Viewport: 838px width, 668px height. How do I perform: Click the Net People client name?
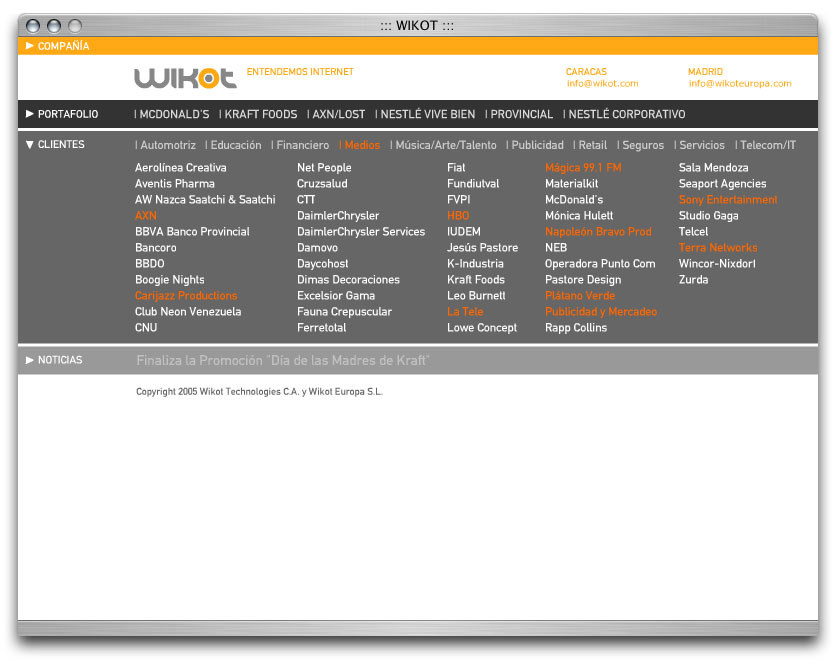tap(324, 168)
